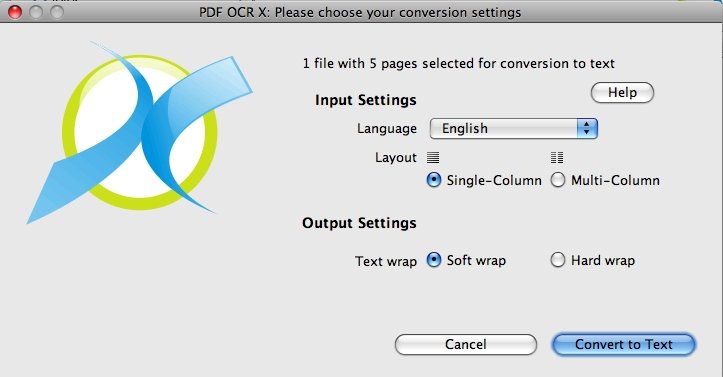The width and height of the screenshot is (723, 377).
Task: Click the single-column layout icon
Action: pos(433,158)
